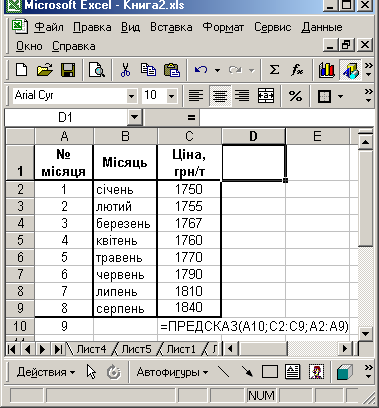
Task: Click the Edit Formula equals button
Action: point(191,117)
